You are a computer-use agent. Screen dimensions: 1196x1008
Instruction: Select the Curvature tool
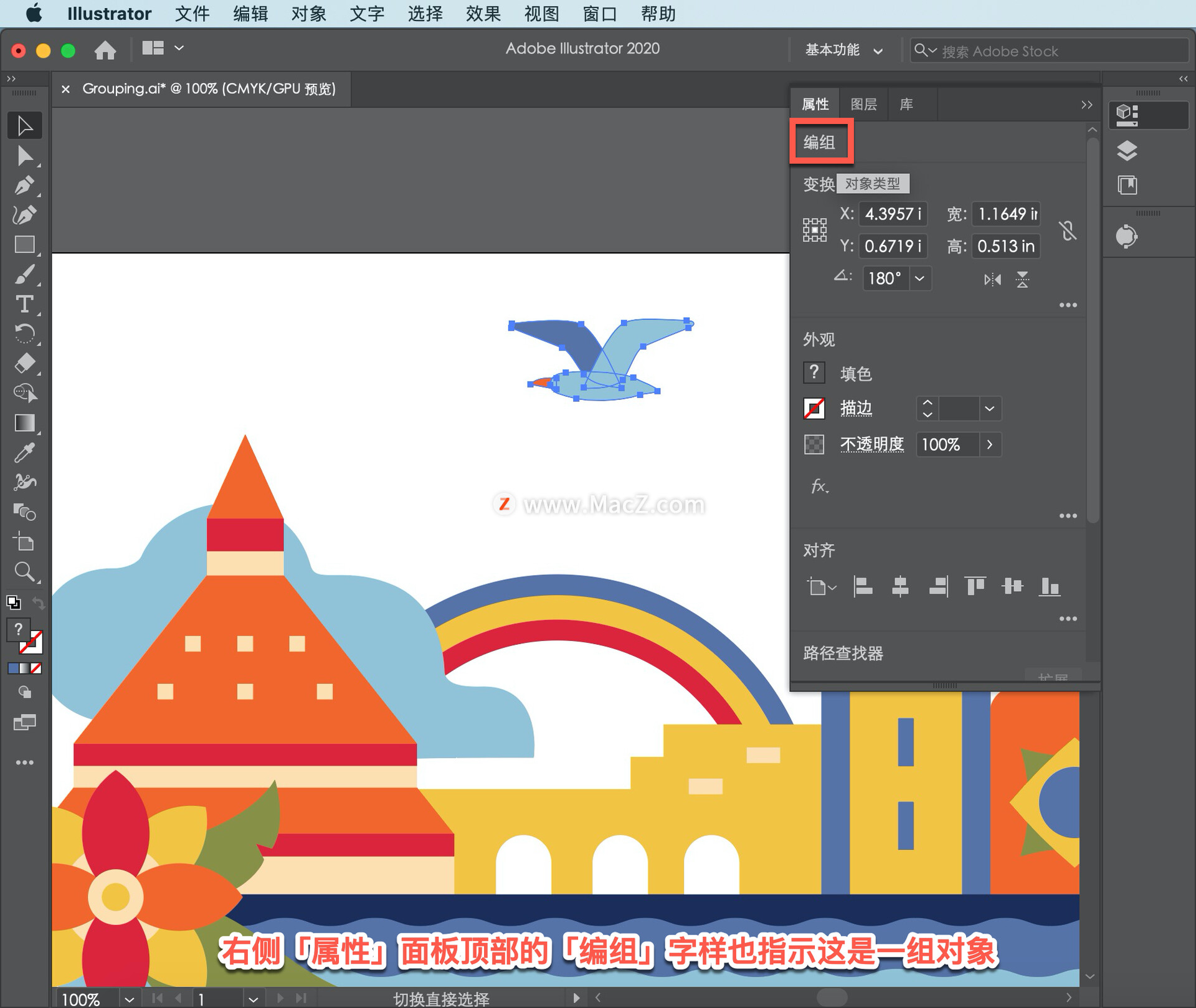pos(25,215)
